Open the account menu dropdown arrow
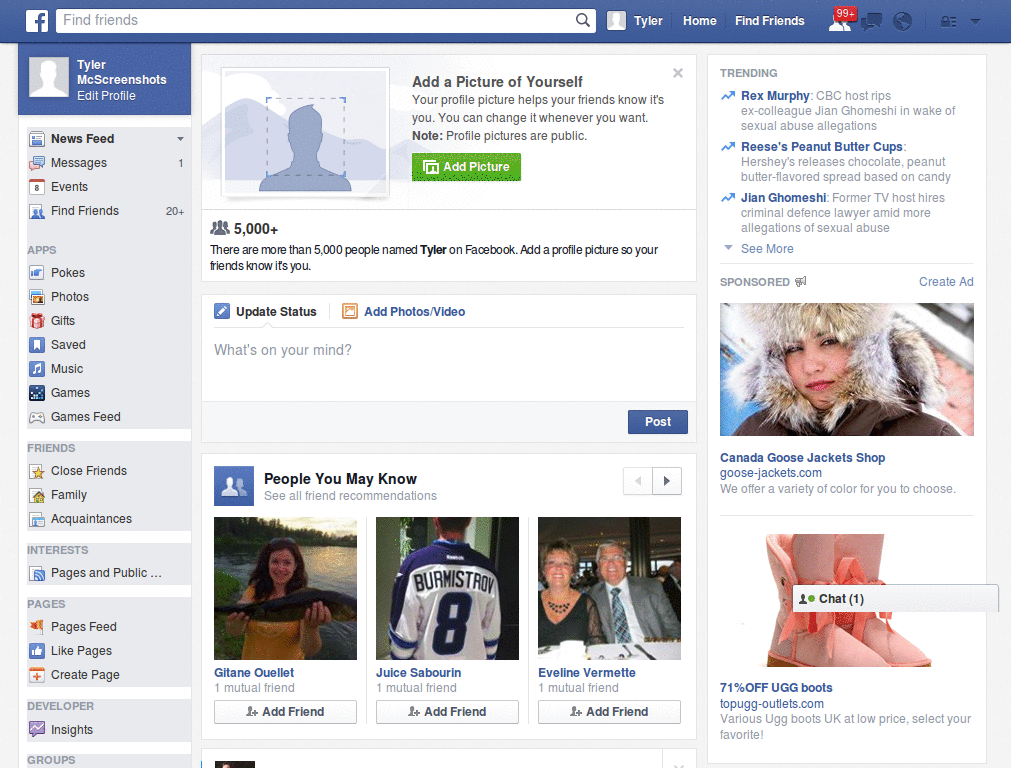The height and width of the screenshot is (768, 1024). click(x=976, y=22)
